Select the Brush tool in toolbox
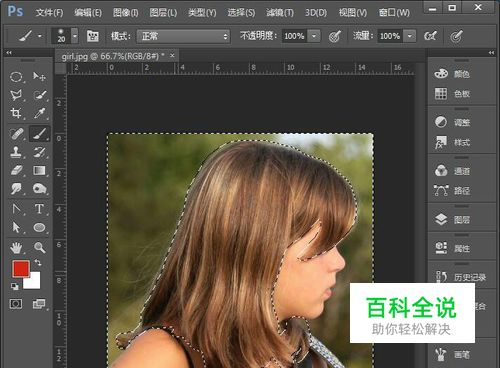The height and width of the screenshot is (368, 500). pos(40,134)
